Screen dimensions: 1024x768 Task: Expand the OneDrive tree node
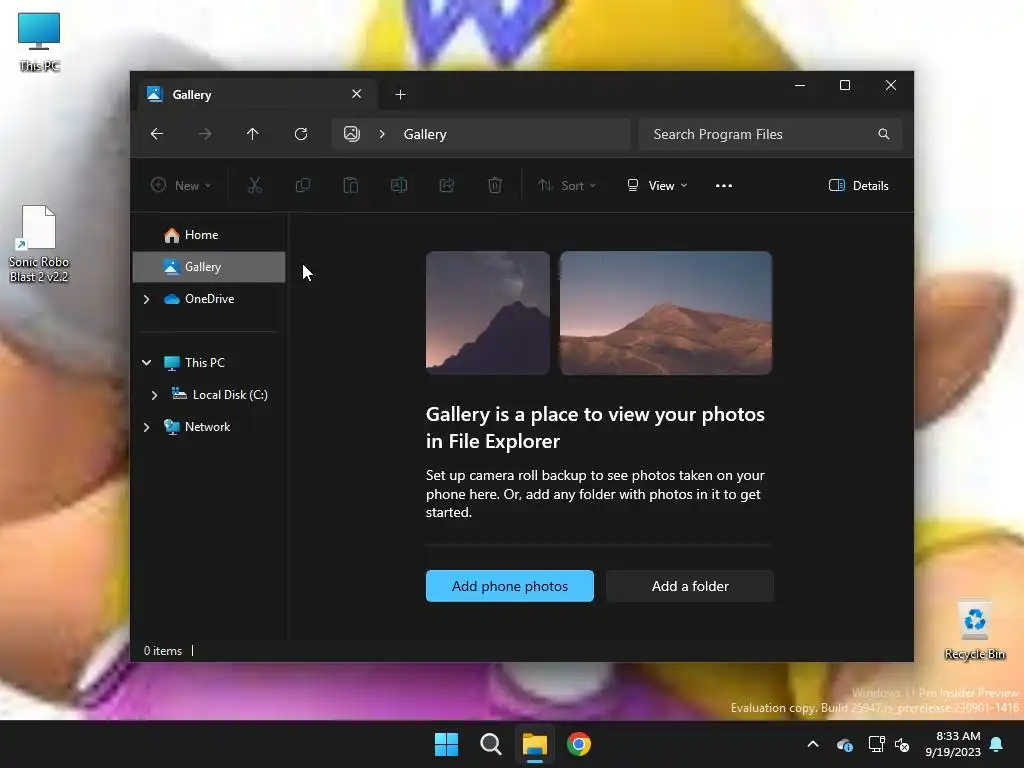pos(146,299)
